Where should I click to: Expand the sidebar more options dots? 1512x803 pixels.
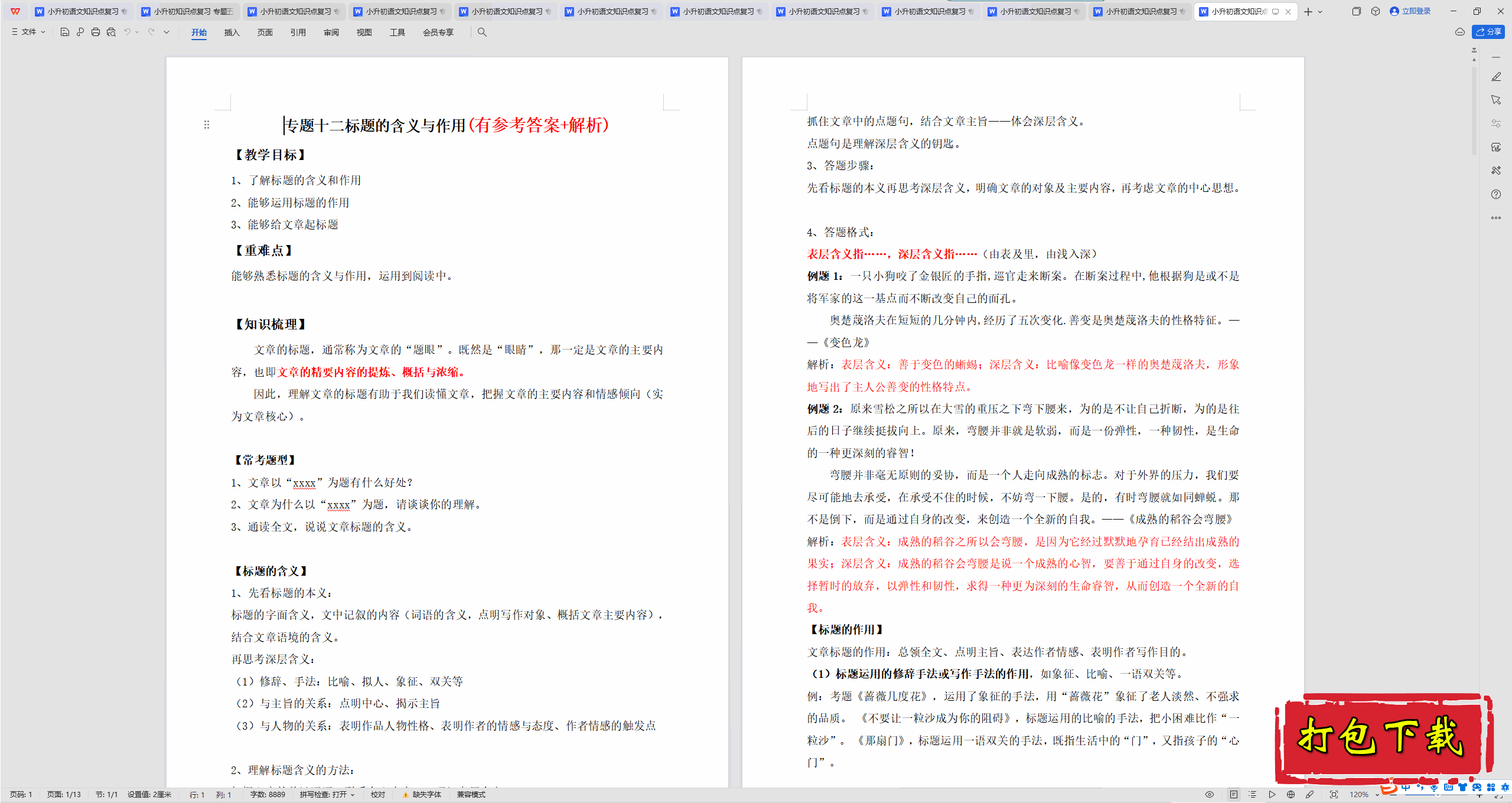click(x=1496, y=218)
